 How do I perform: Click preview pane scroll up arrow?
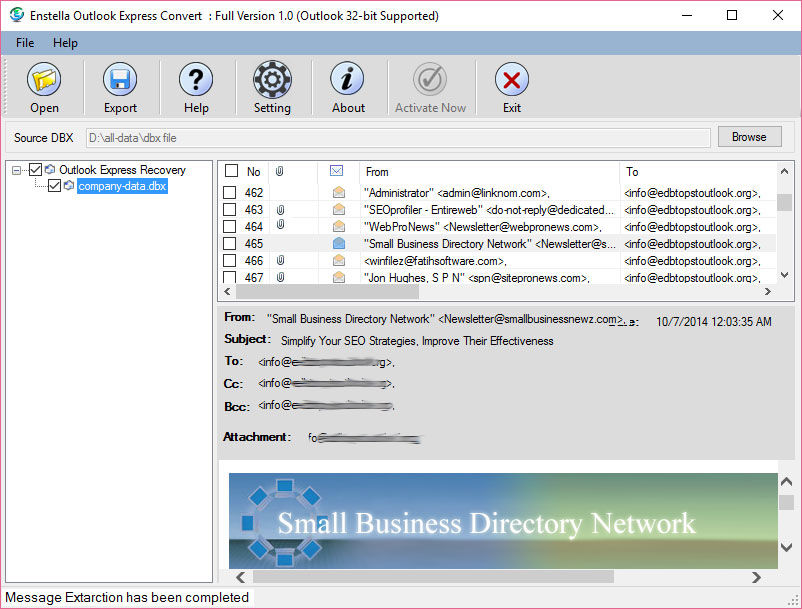pyautogui.click(x=786, y=481)
